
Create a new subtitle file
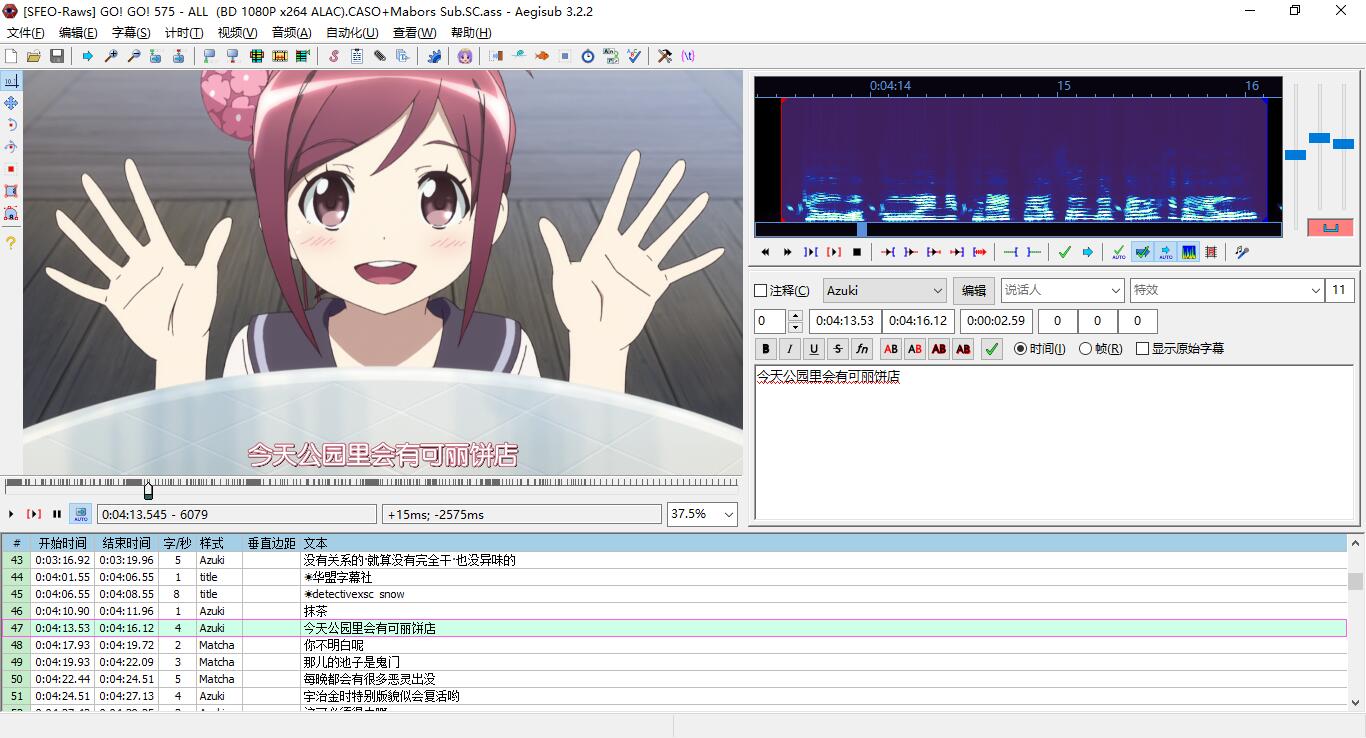point(10,56)
